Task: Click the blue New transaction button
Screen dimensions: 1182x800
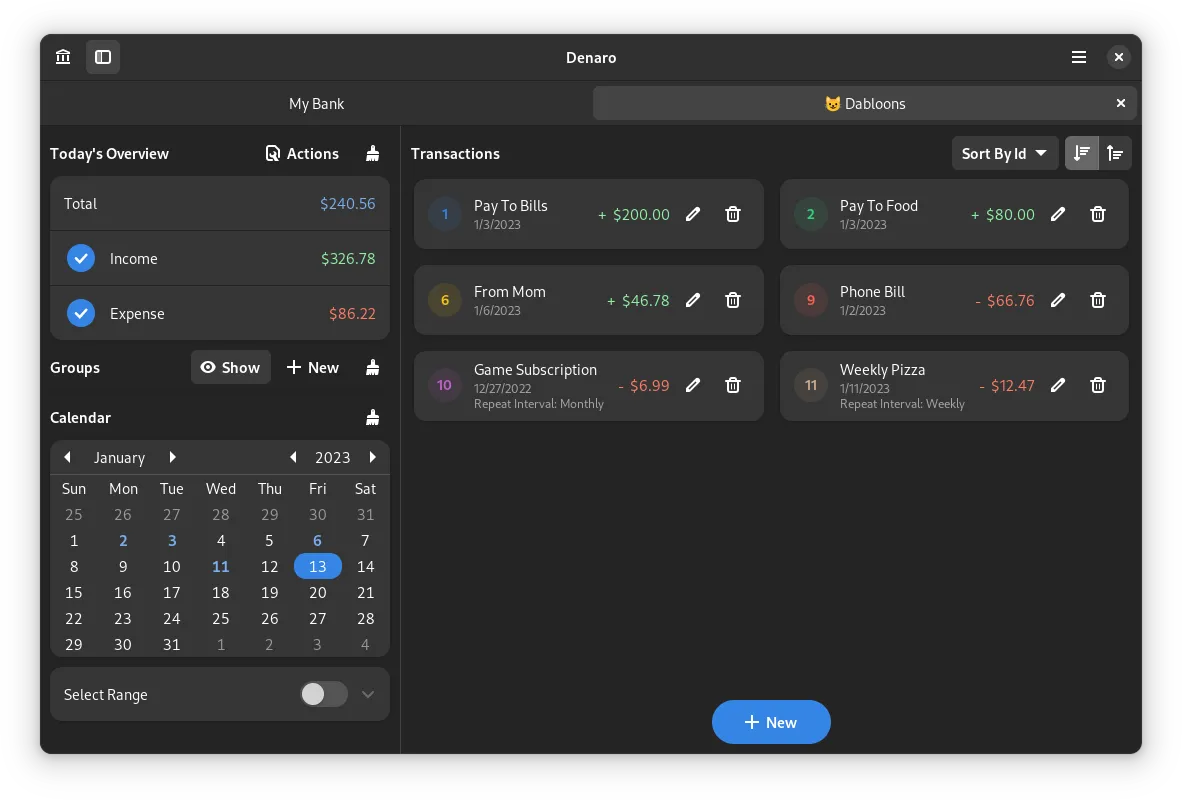Action: (771, 722)
